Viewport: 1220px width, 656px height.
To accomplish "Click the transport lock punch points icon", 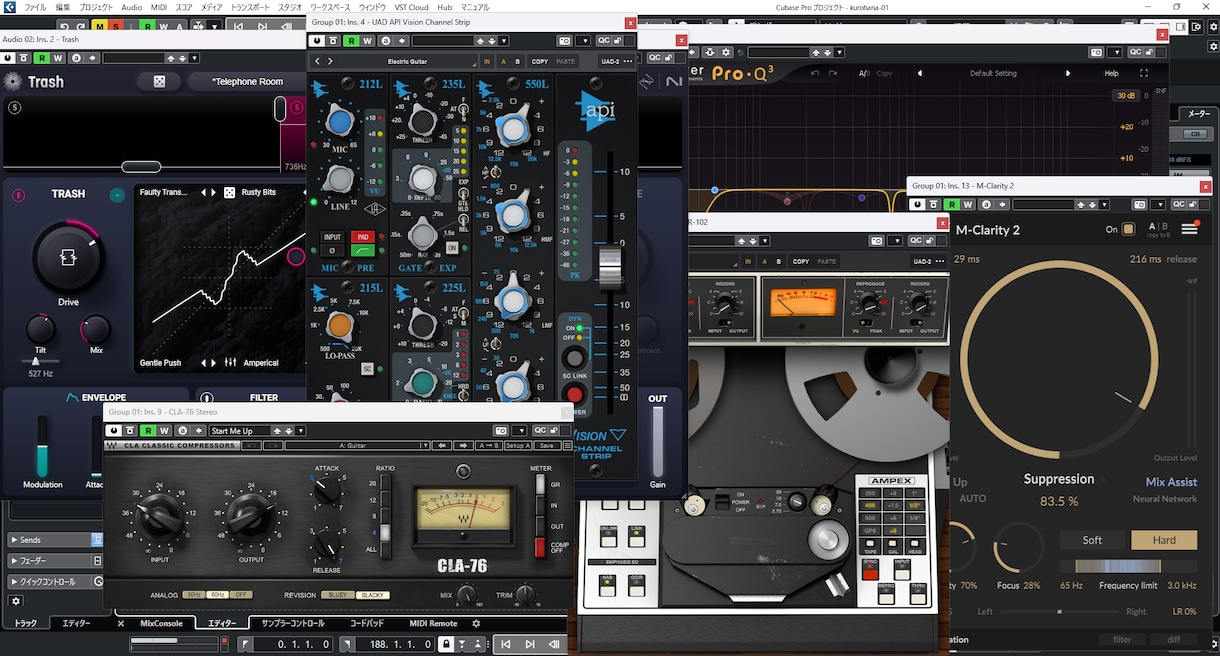I will (x=446, y=644).
